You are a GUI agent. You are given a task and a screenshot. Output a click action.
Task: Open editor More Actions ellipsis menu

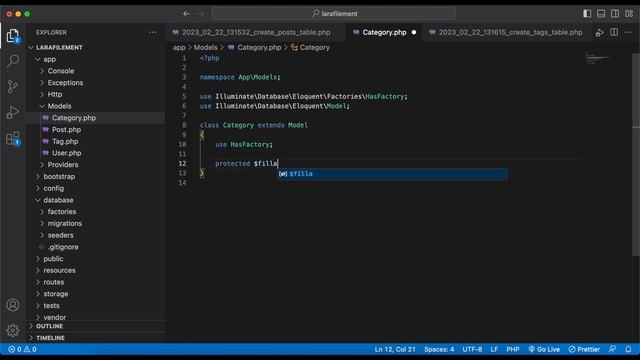pyautogui.click(x=628, y=32)
